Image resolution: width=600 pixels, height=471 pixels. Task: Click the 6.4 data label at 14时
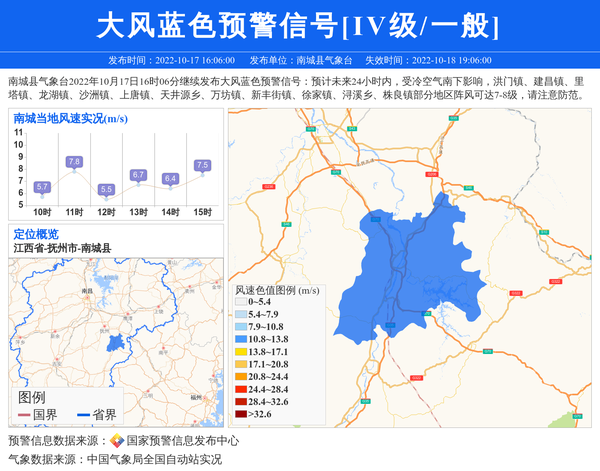(x=170, y=178)
